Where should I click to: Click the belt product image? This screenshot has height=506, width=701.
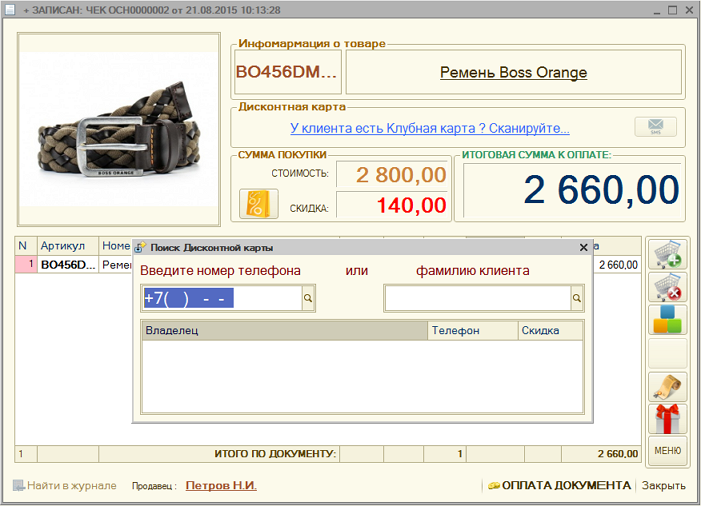(x=119, y=130)
